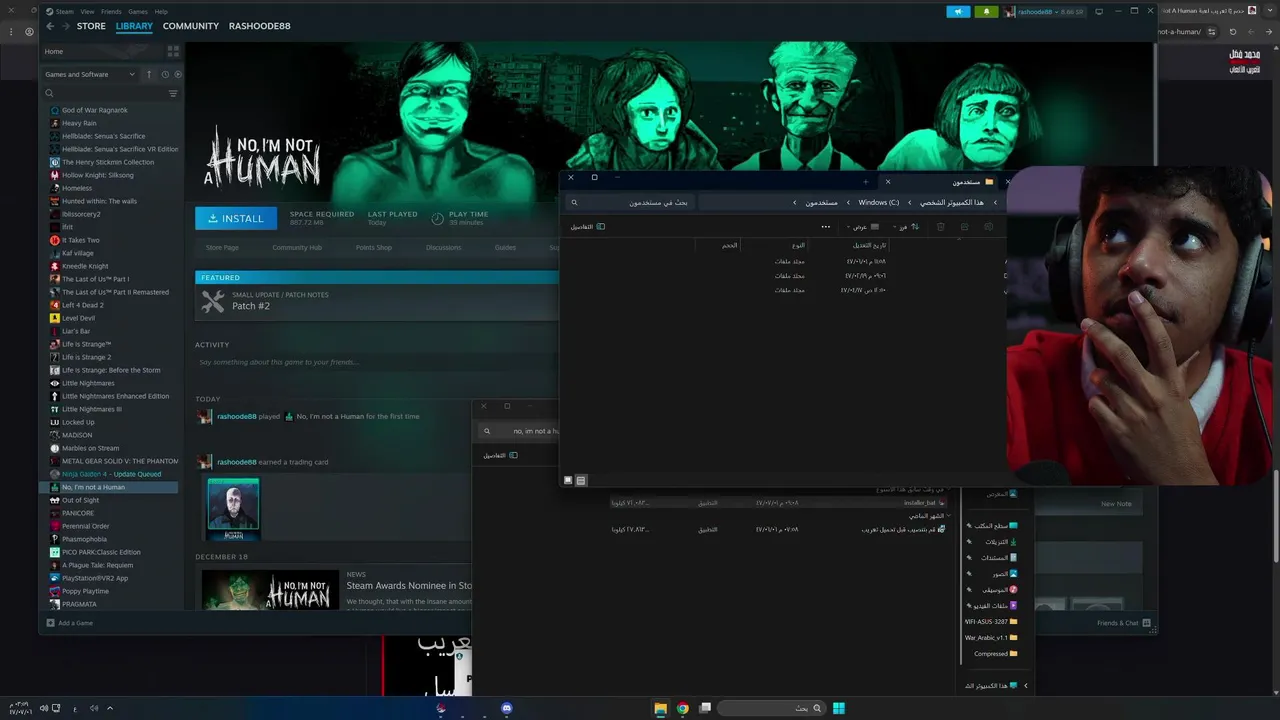Image resolution: width=1280 pixels, height=720 pixels.
Task: Select Poppy Playtime in the library list
Action: [113, 591]
